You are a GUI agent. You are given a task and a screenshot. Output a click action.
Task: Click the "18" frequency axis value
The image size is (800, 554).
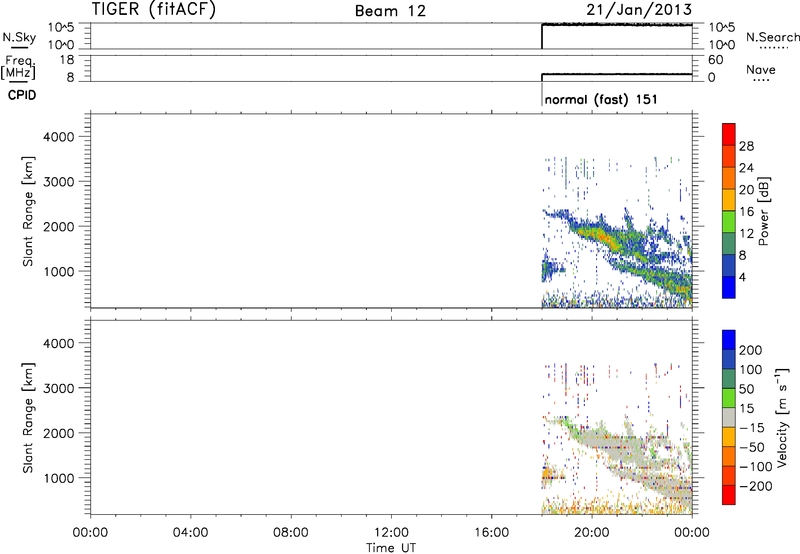pyautogui.click(x=67, y=60)
